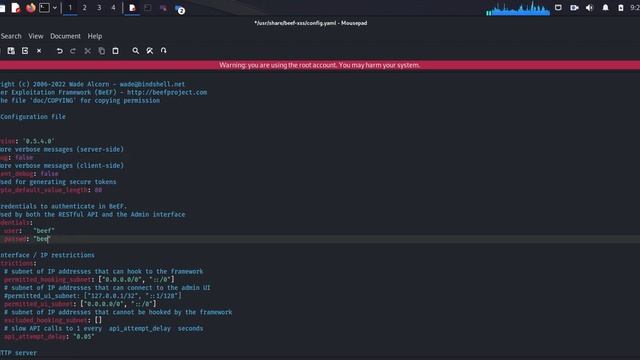Viewport: 640px width, 360px height.
Task: Click the api_attempt_delay "0.05" value
Action: tap(84, 337)
